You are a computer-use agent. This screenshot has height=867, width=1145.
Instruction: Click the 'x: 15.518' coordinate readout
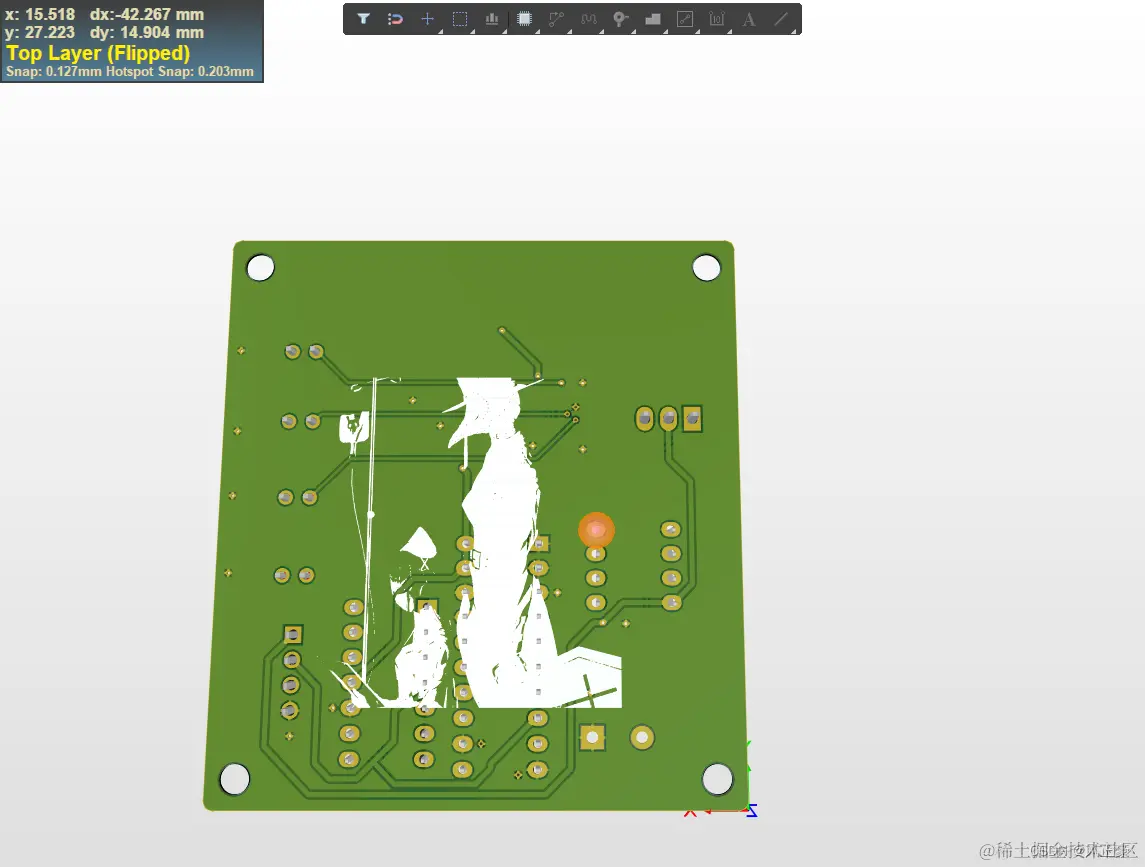pyautogui.click(x=39, y=14)
